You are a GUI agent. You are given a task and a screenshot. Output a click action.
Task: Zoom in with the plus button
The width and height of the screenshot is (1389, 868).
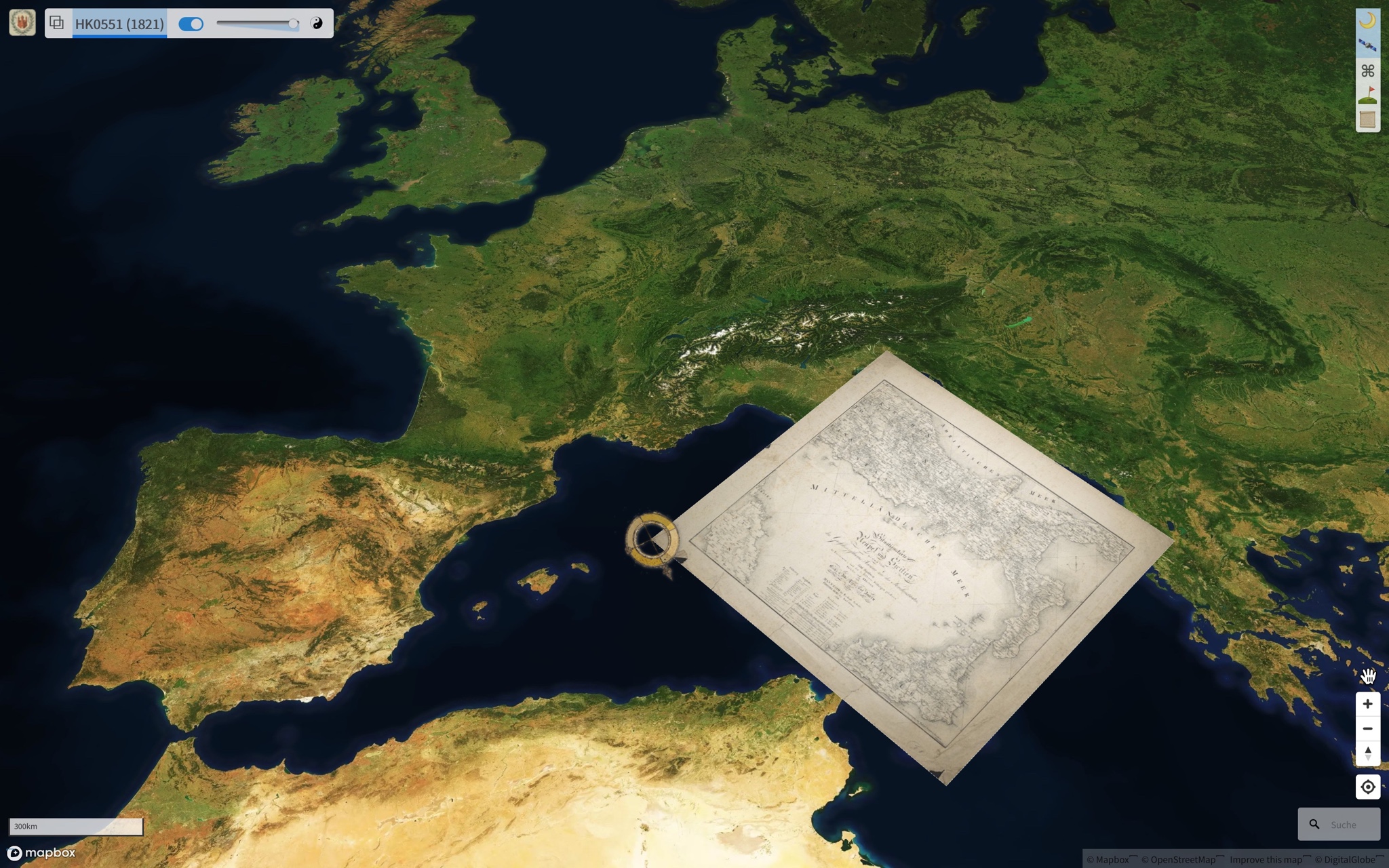click(1367, 704)
